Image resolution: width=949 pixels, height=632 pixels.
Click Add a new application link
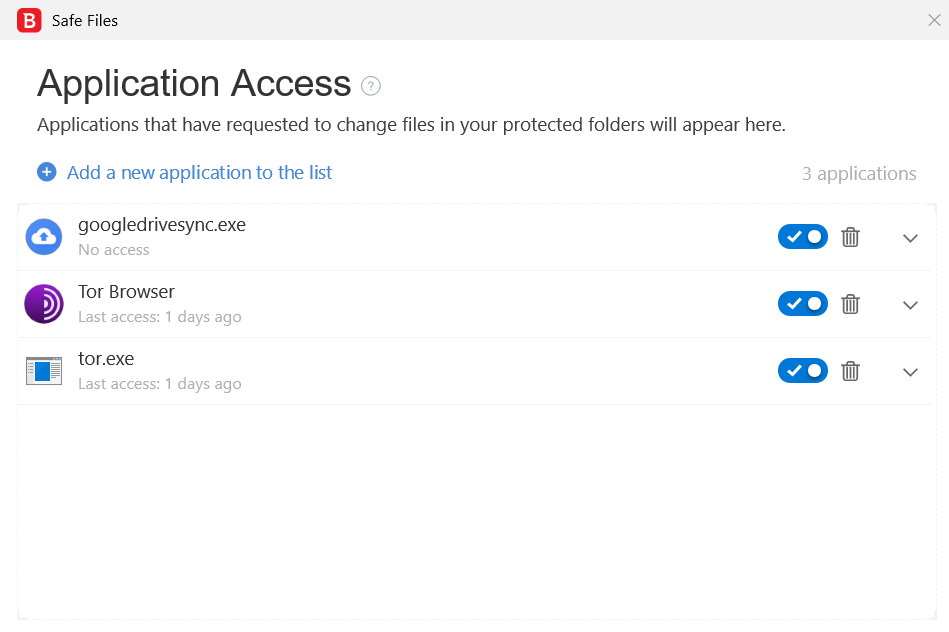[x=199, y=172]
